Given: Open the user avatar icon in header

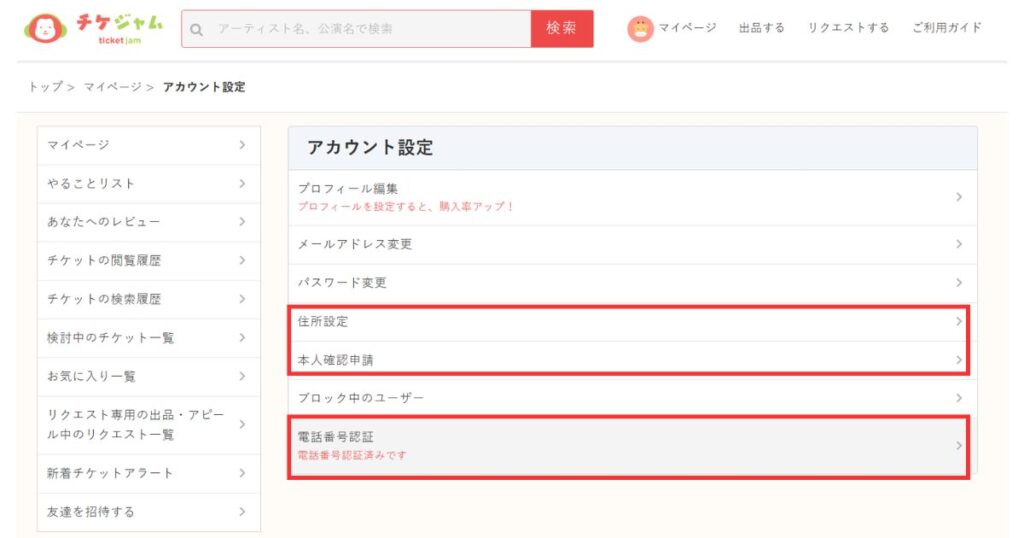Looking at the screenshot, I should pyautogui.click(x=640, y=29).
